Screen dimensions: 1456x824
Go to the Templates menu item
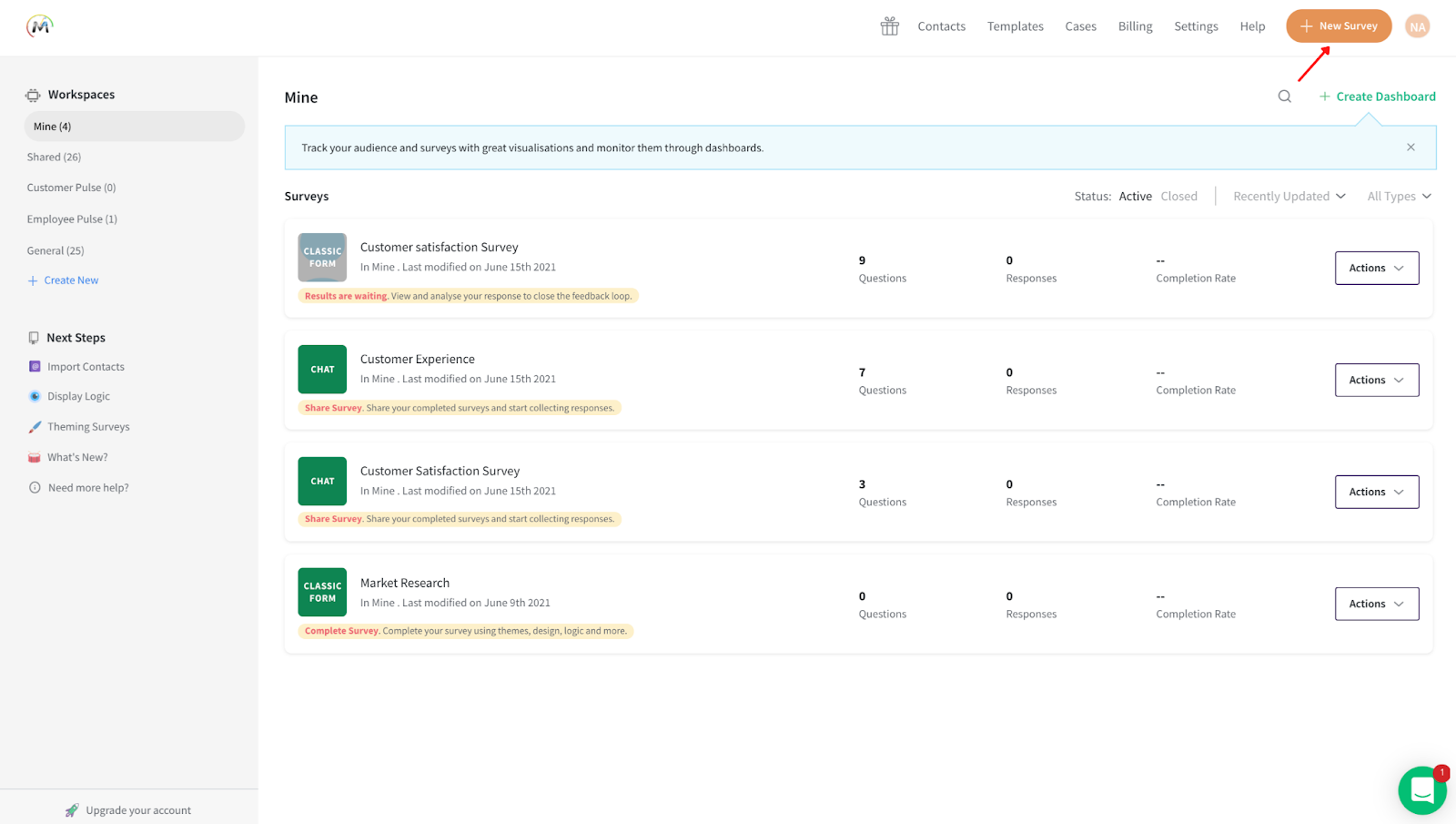1015,25
